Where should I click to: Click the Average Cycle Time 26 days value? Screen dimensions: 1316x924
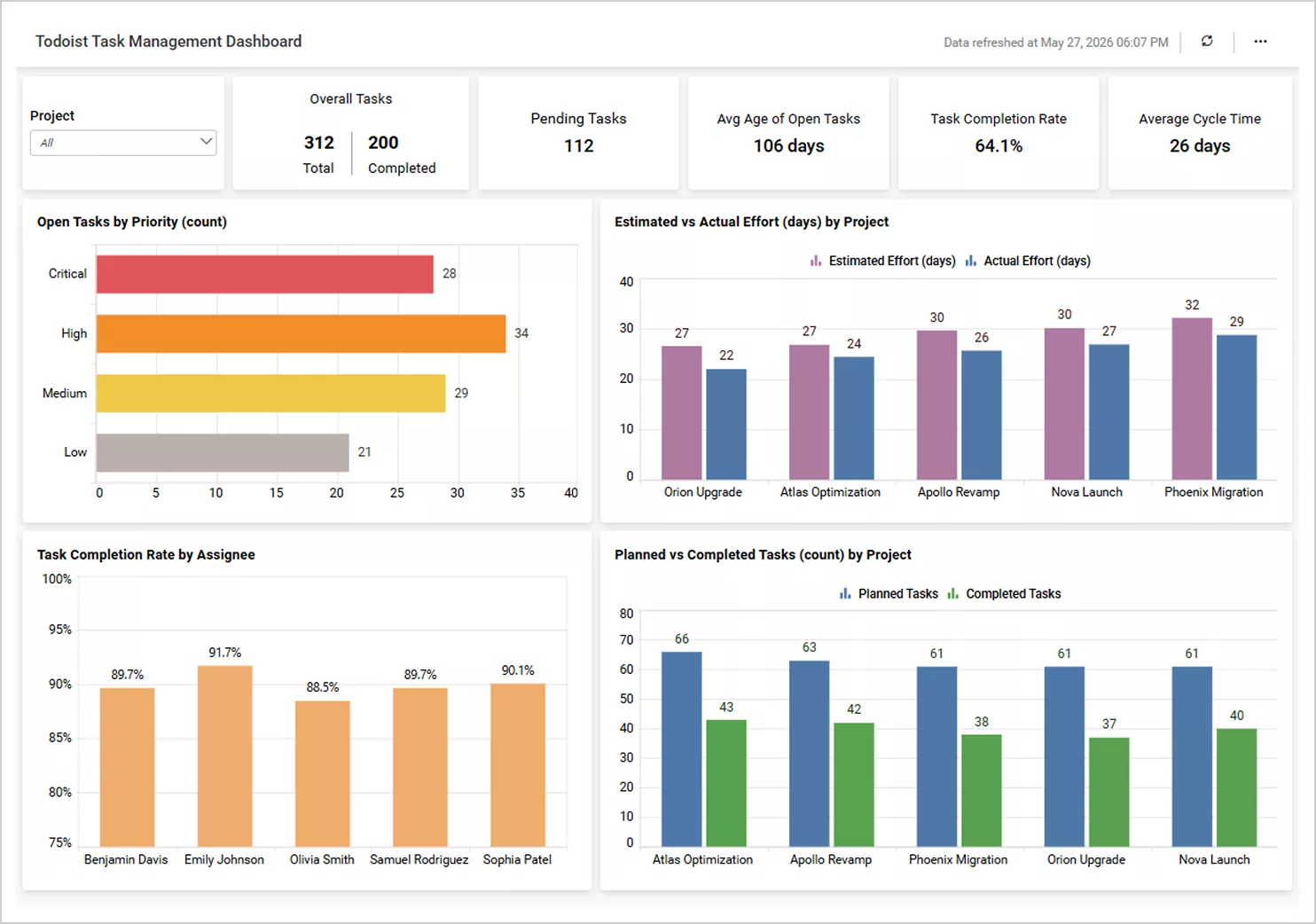tap(1200, 145)
